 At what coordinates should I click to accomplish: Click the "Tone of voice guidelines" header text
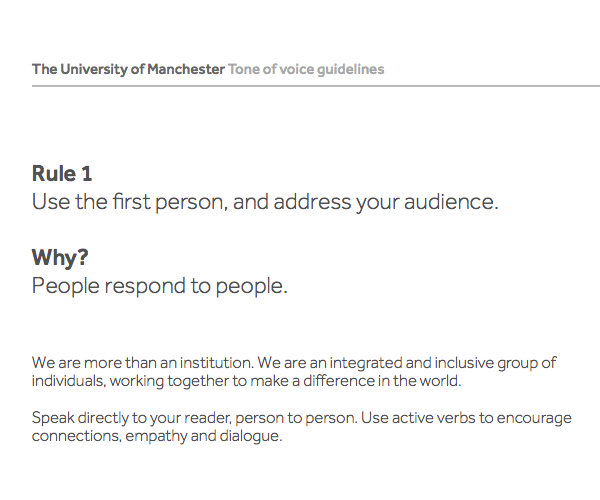(306, 70)
